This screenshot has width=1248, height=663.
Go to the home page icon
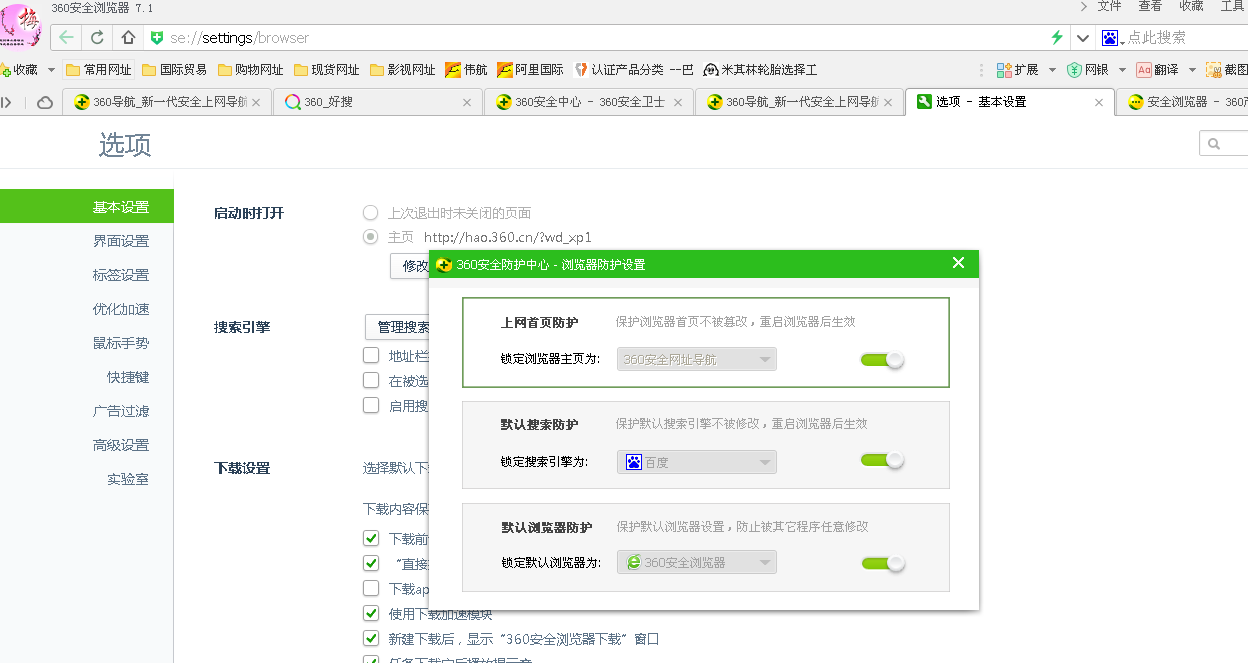point(128,38)
